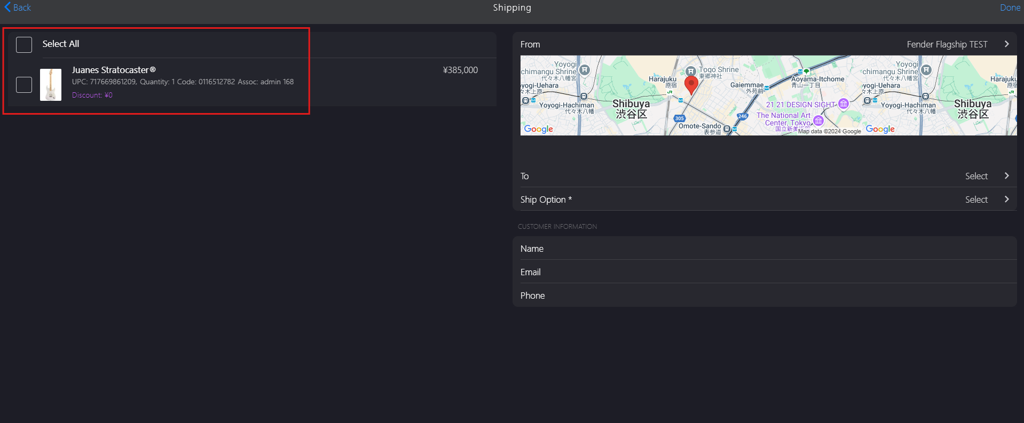Go back using the Back button
Screen dimensions: 1024x423
click(18, 8)
